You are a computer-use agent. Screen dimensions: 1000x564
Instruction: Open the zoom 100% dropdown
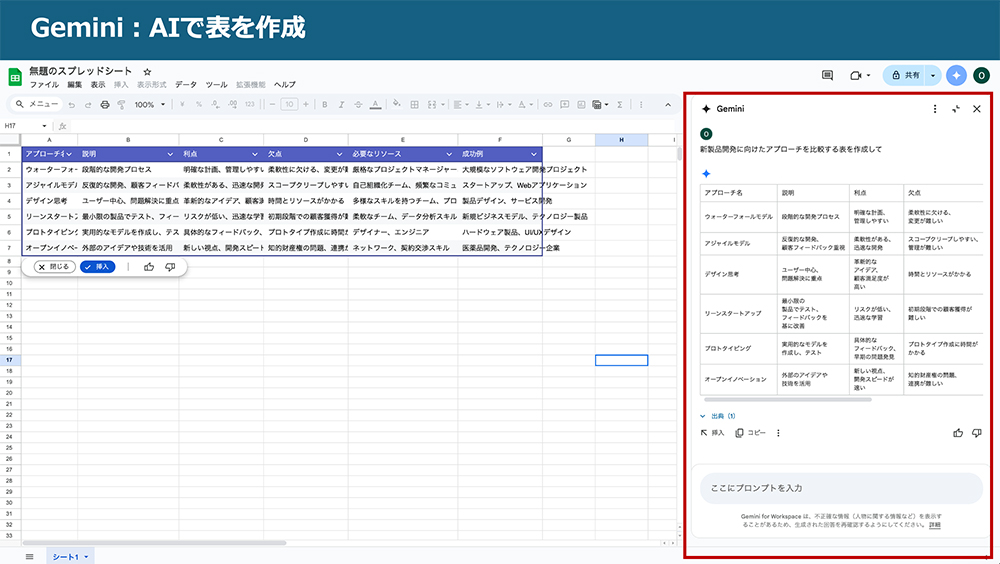pyautogui.click(x=150, y=105)
